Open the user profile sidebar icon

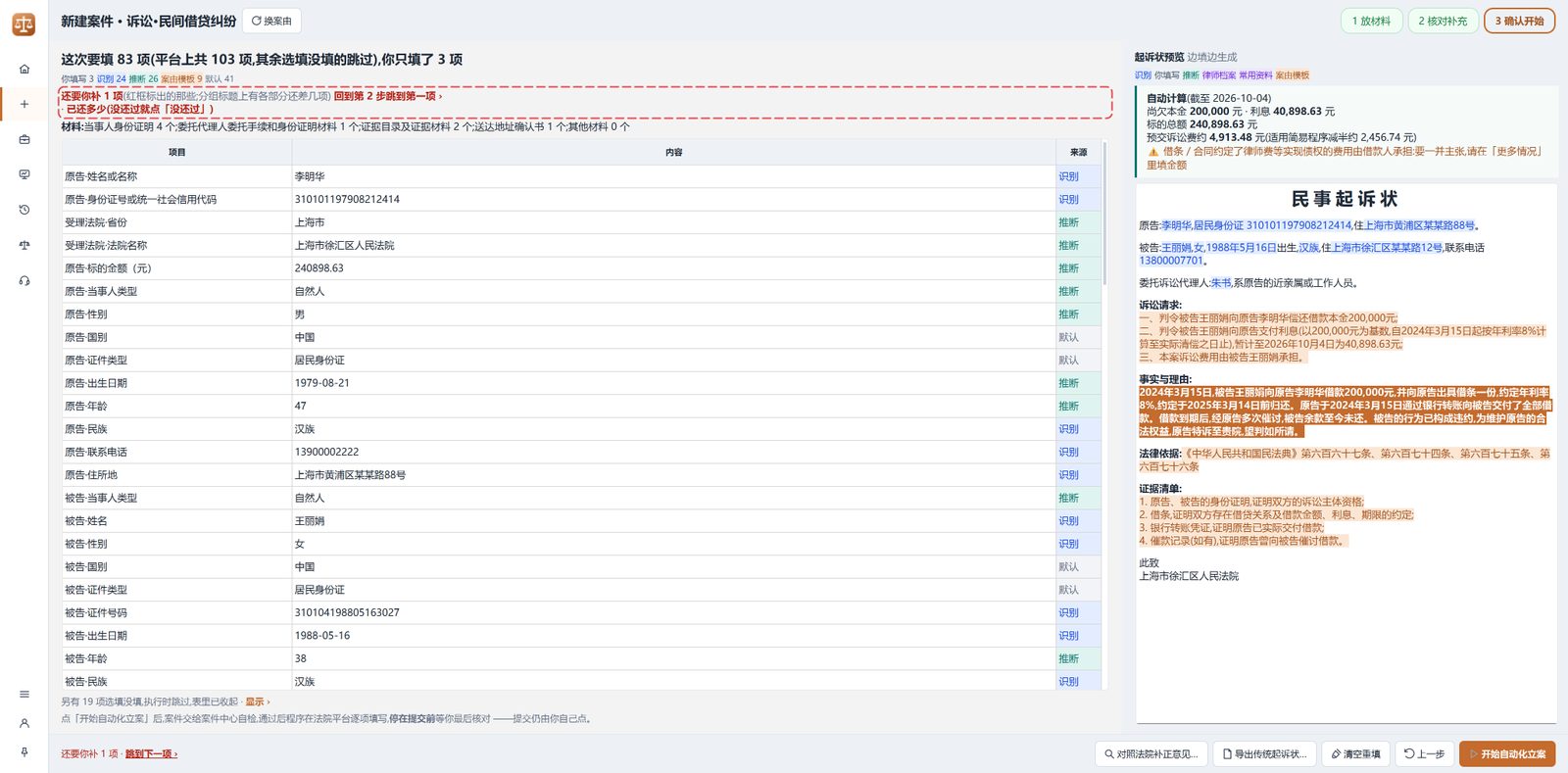point(24,723)
